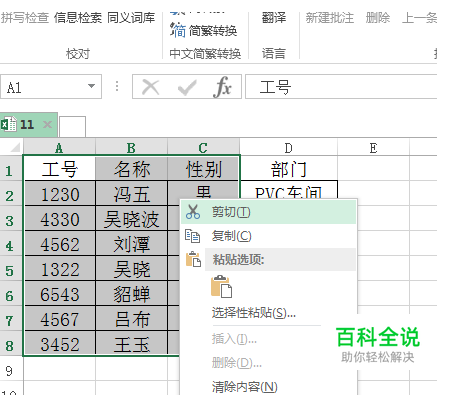The image size is (462, 395).
Task: Click the 新建批注 button
Action: 330,18
